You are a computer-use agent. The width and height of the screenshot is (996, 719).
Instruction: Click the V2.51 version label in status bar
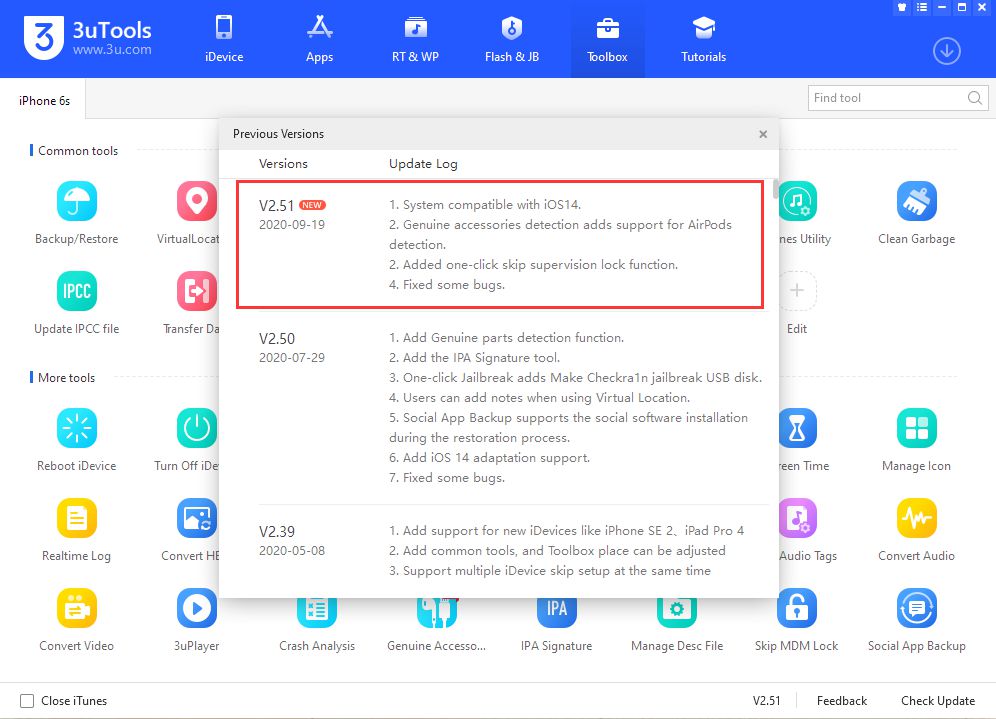coord(767,701)
